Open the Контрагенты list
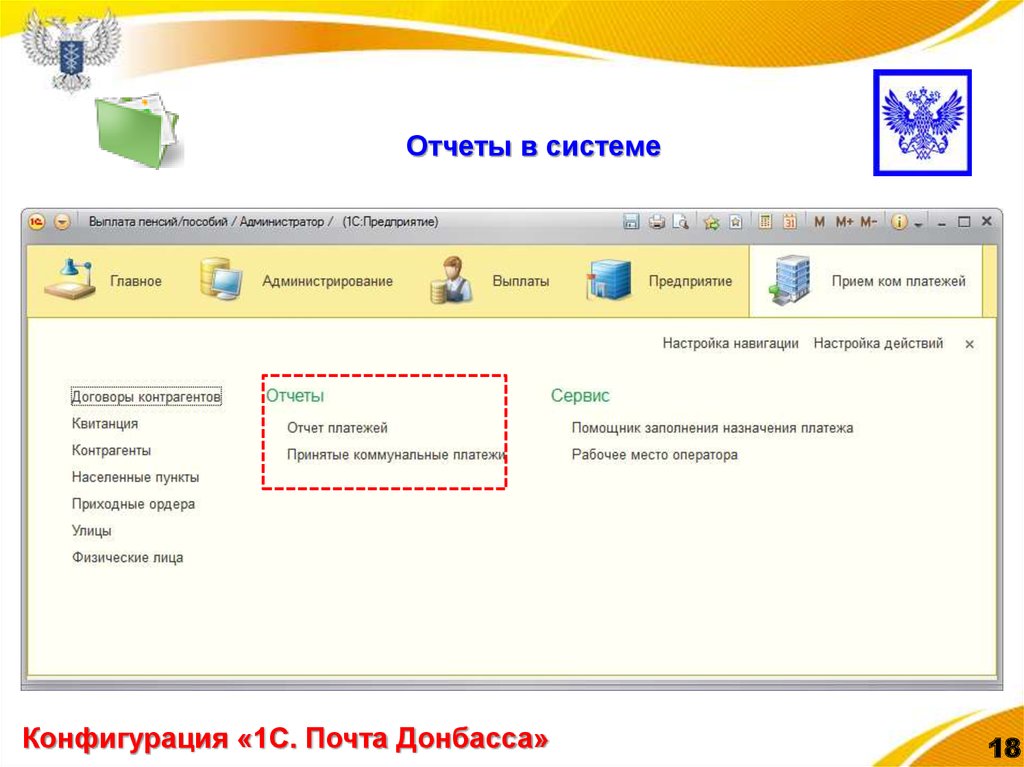Image resolution: width=1024 pixels, height=767 pixels. pos(111,450)
